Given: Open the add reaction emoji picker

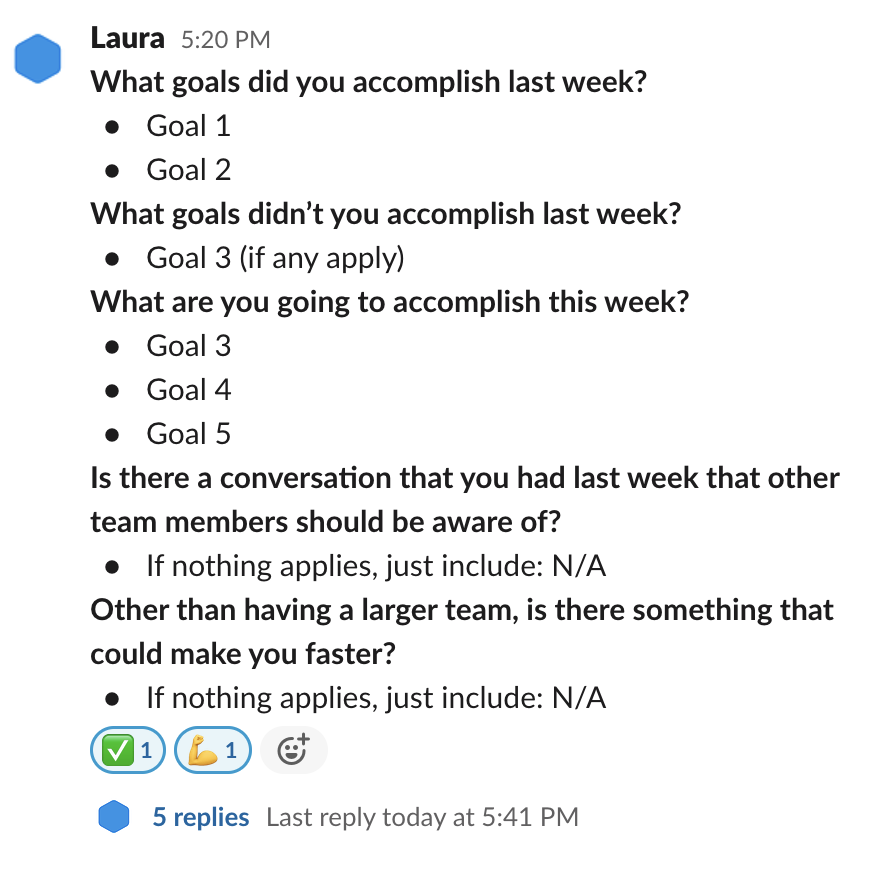Looking at the screenshot, I should [293, 750].
